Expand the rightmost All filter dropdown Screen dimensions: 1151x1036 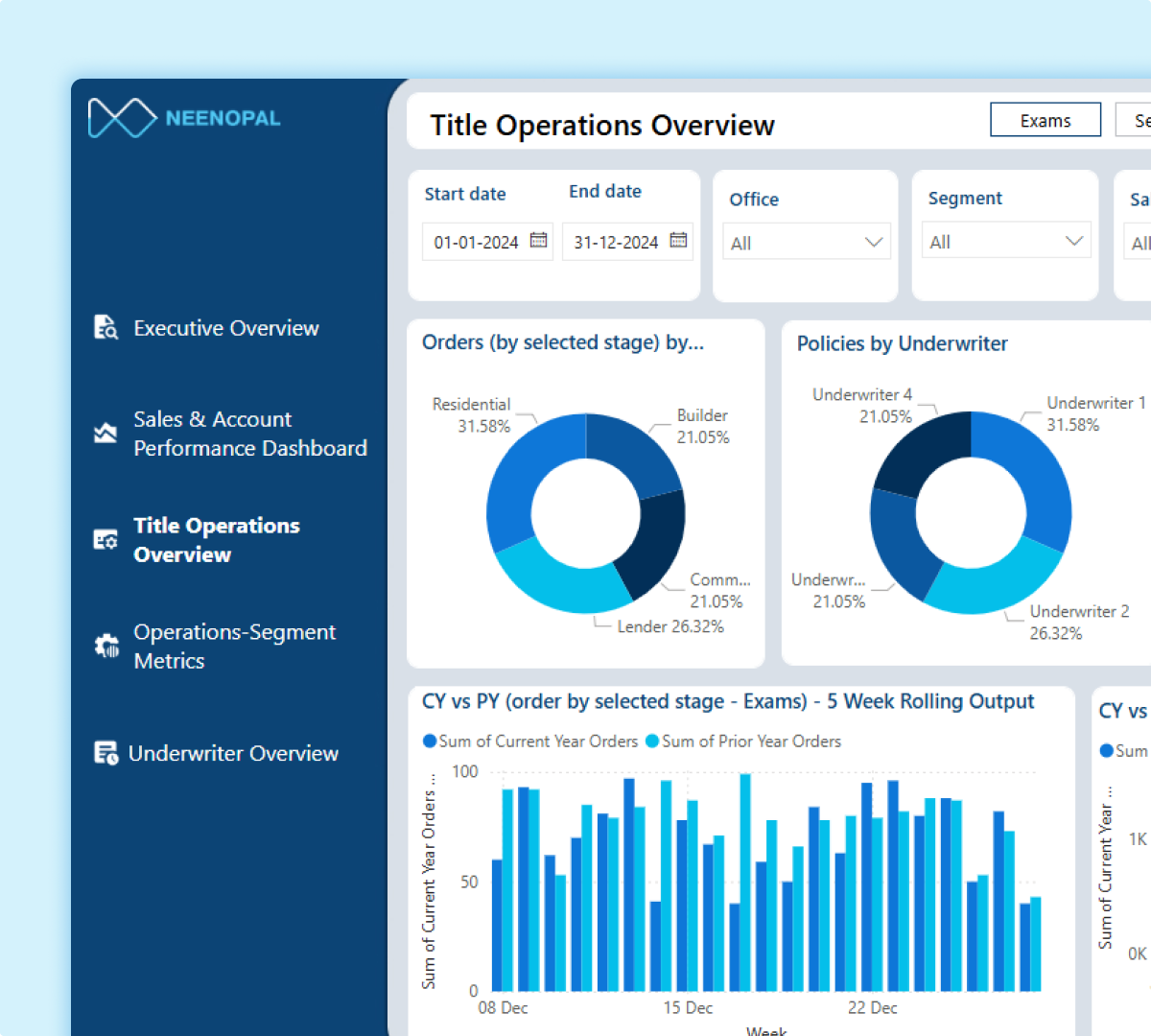coord(1141,243)
